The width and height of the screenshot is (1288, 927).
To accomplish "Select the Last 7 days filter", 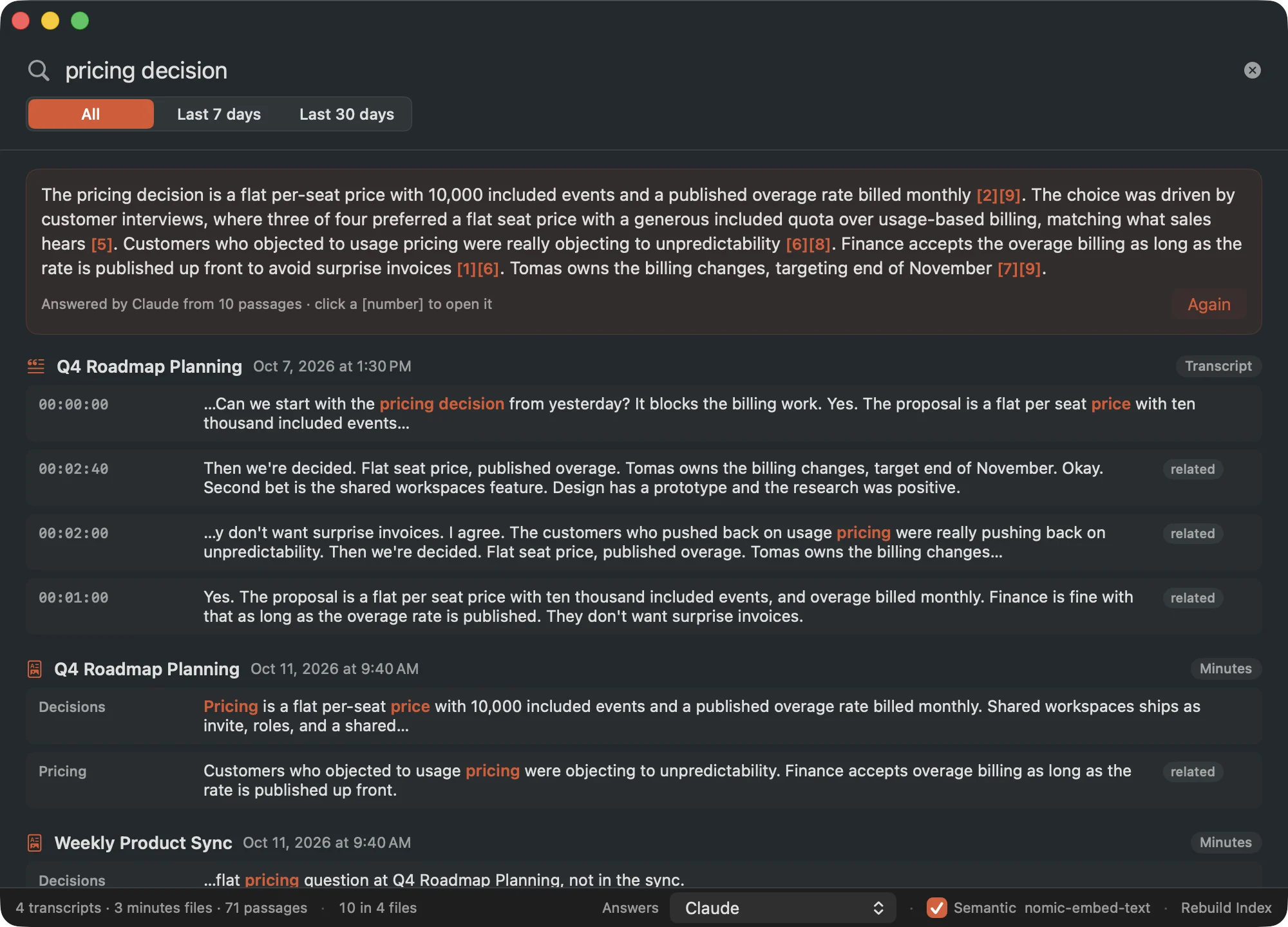I will (x=219, y=114).
